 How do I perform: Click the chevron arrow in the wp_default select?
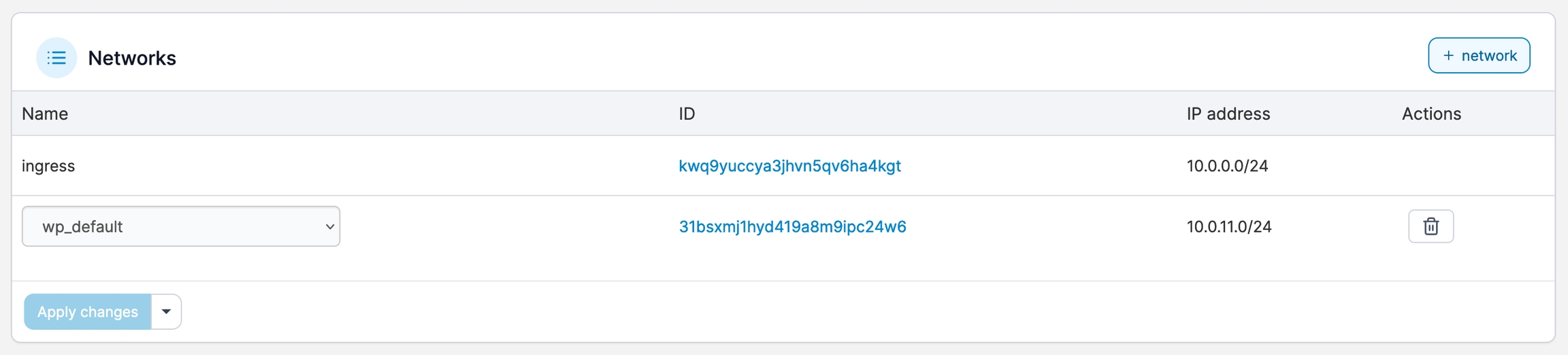coord(329,226)
